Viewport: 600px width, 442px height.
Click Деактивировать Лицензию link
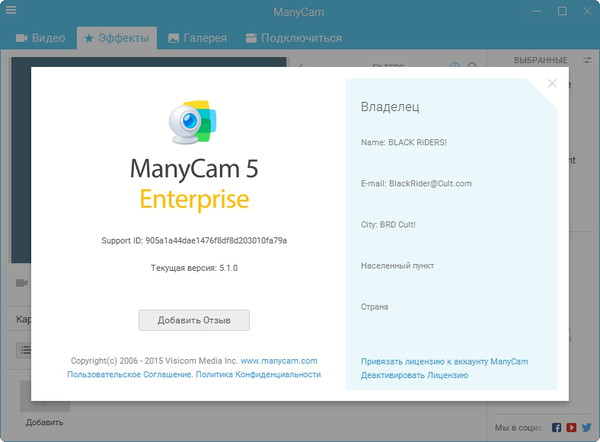[414, 375]
